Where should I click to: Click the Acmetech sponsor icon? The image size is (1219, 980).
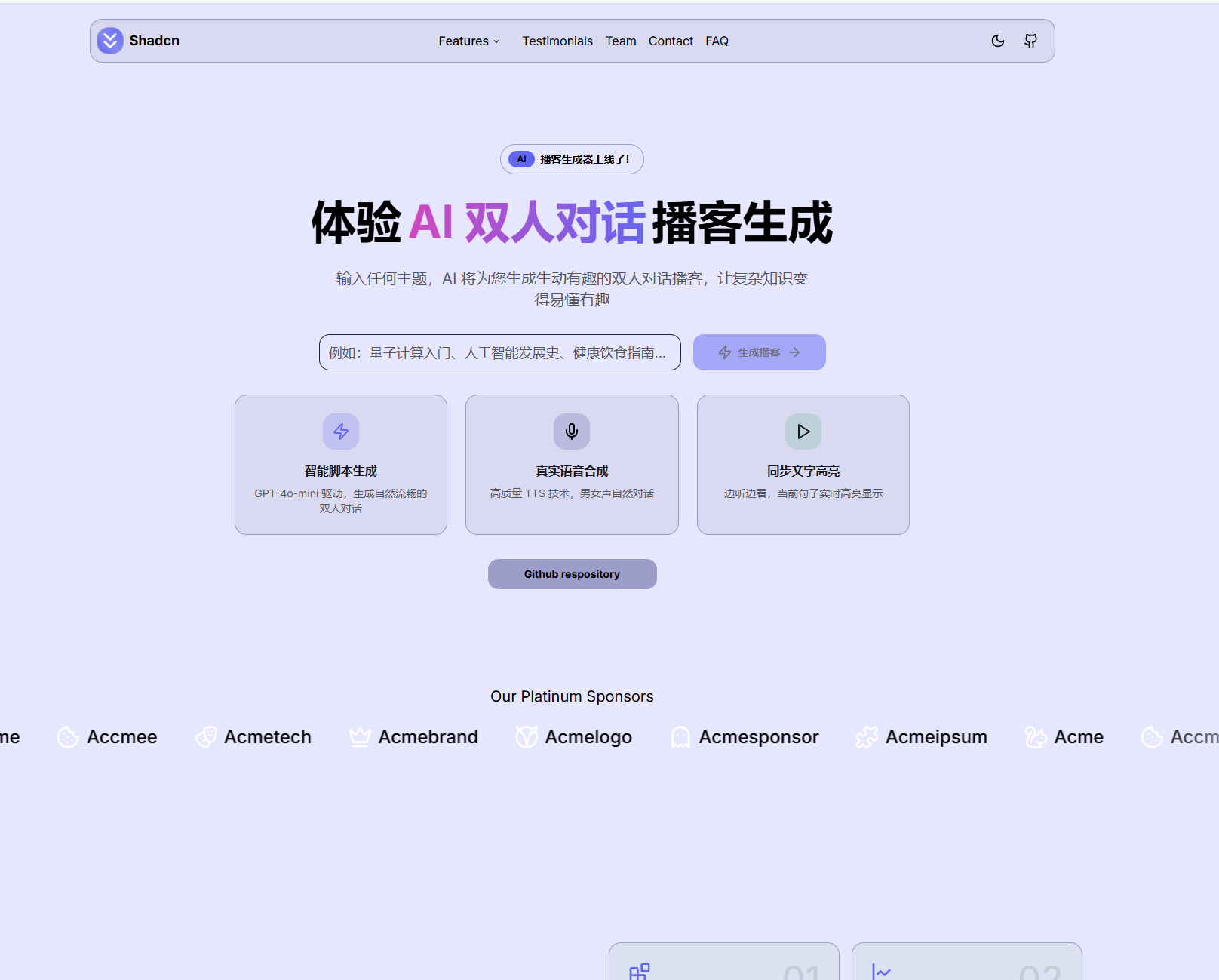pos(206,737)
